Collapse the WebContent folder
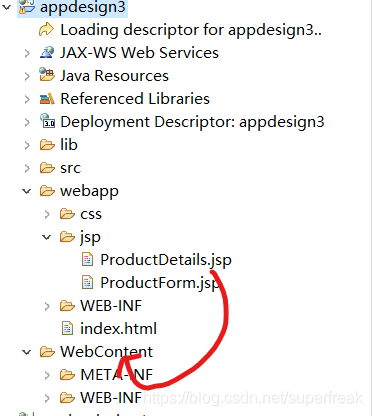 (x=27, y=352)
